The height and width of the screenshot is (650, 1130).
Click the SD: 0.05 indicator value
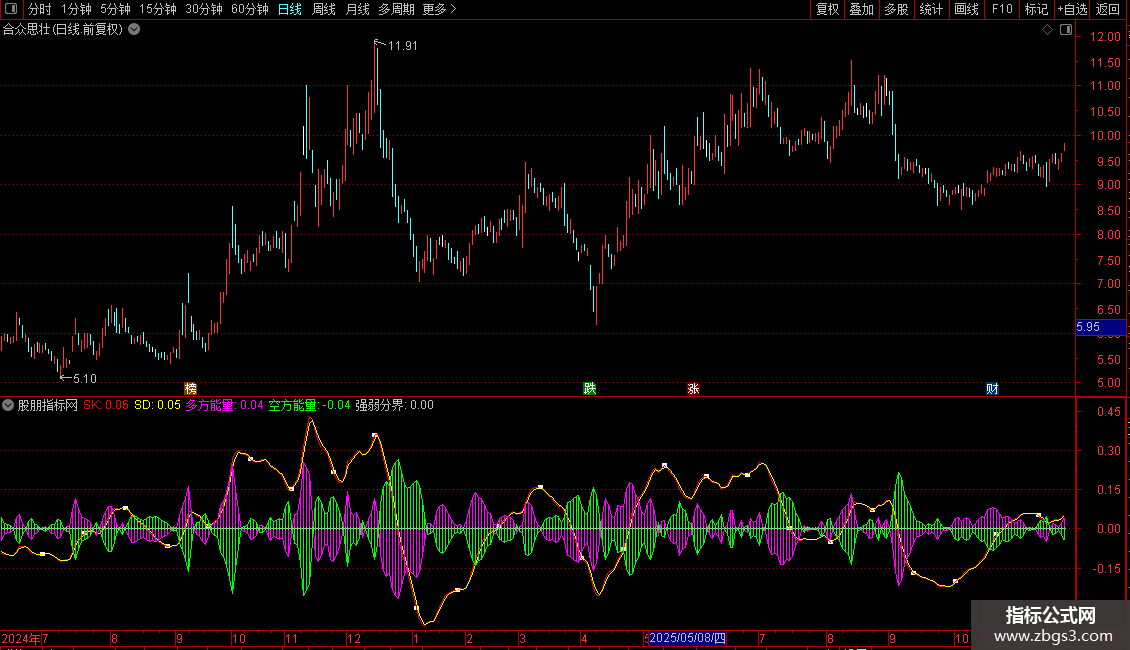tap(157, 405)
